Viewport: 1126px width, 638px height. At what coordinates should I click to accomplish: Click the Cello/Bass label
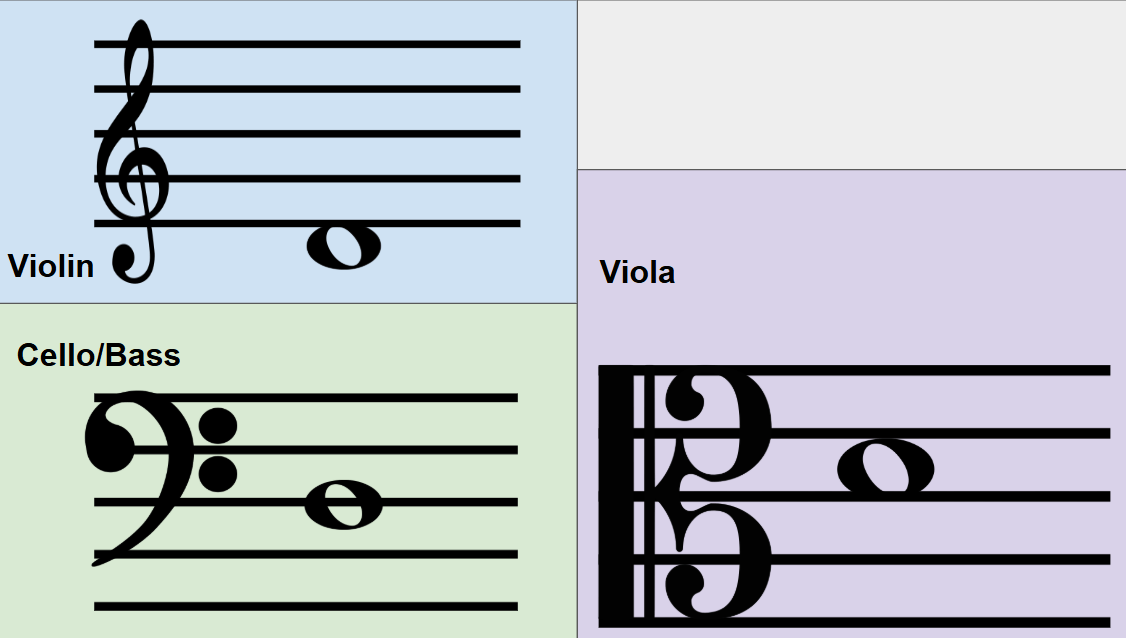[98, 356]
